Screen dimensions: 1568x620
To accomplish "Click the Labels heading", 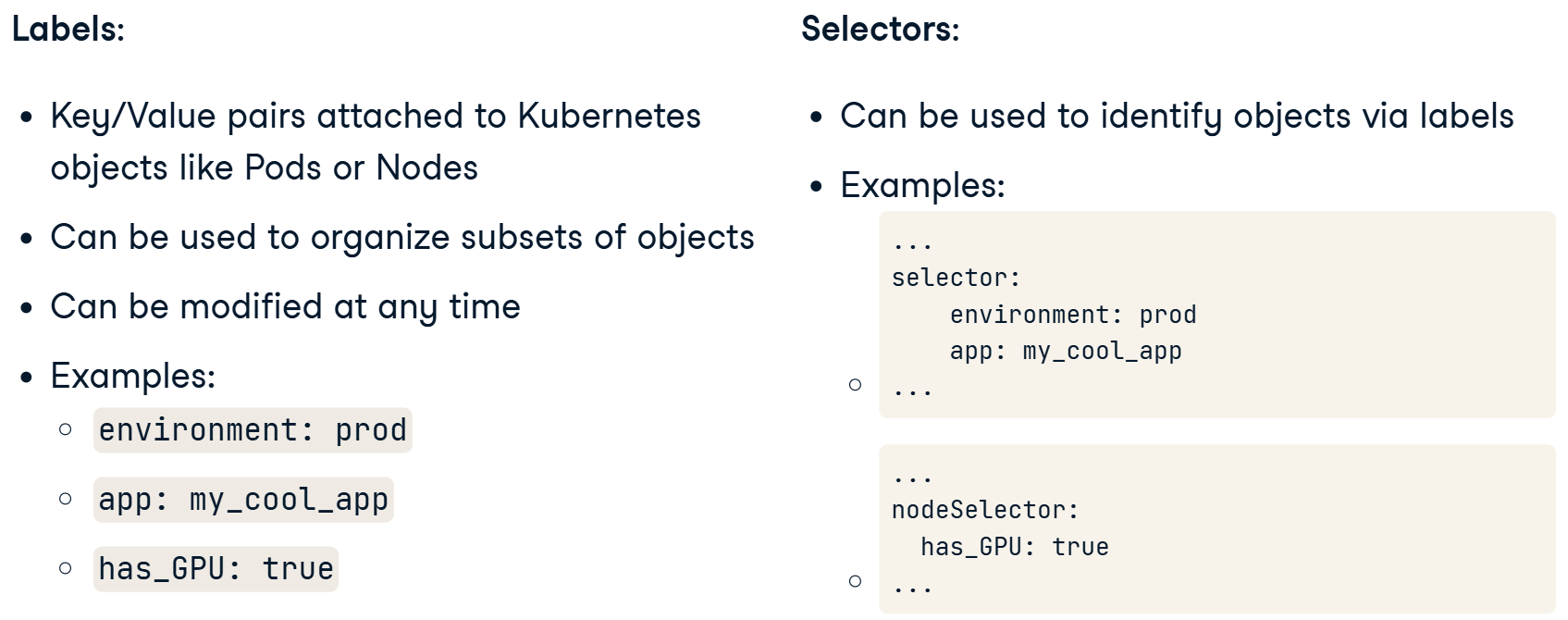I will click(68, 30).
